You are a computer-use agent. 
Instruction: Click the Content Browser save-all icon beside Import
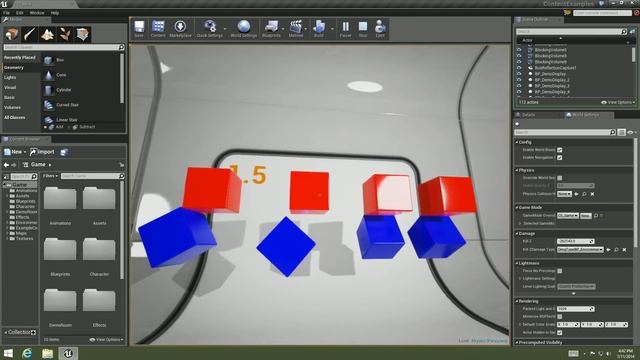click(x=64, y=152)
